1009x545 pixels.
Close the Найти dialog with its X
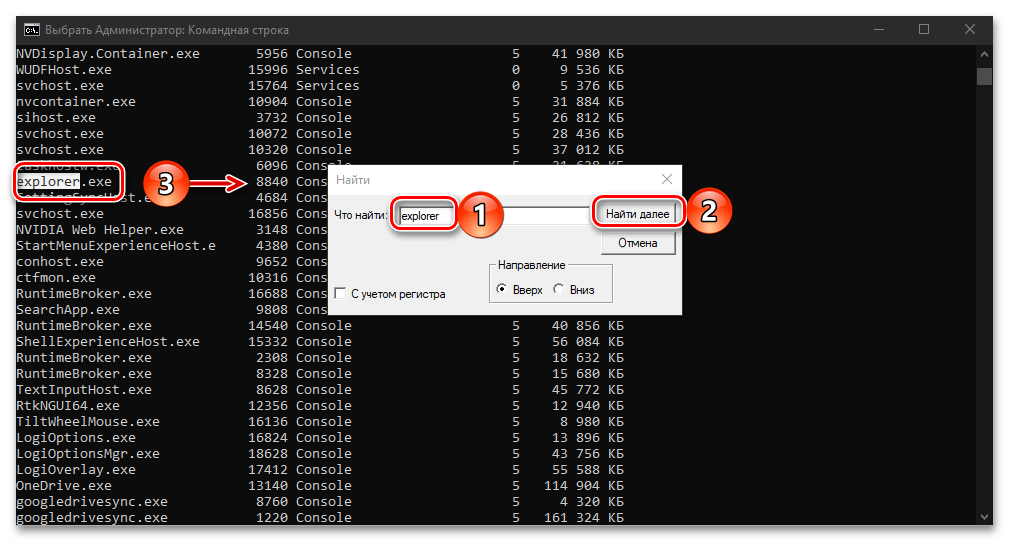pos(666,179)
